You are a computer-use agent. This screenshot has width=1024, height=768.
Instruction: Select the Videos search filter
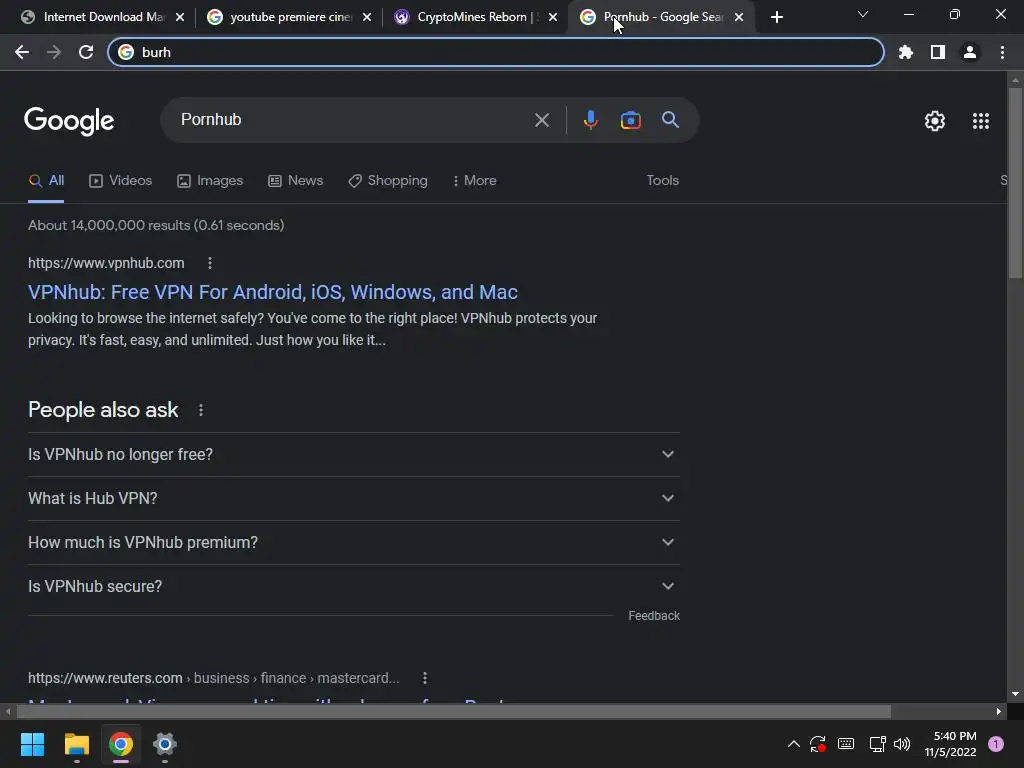coord(121,181)
